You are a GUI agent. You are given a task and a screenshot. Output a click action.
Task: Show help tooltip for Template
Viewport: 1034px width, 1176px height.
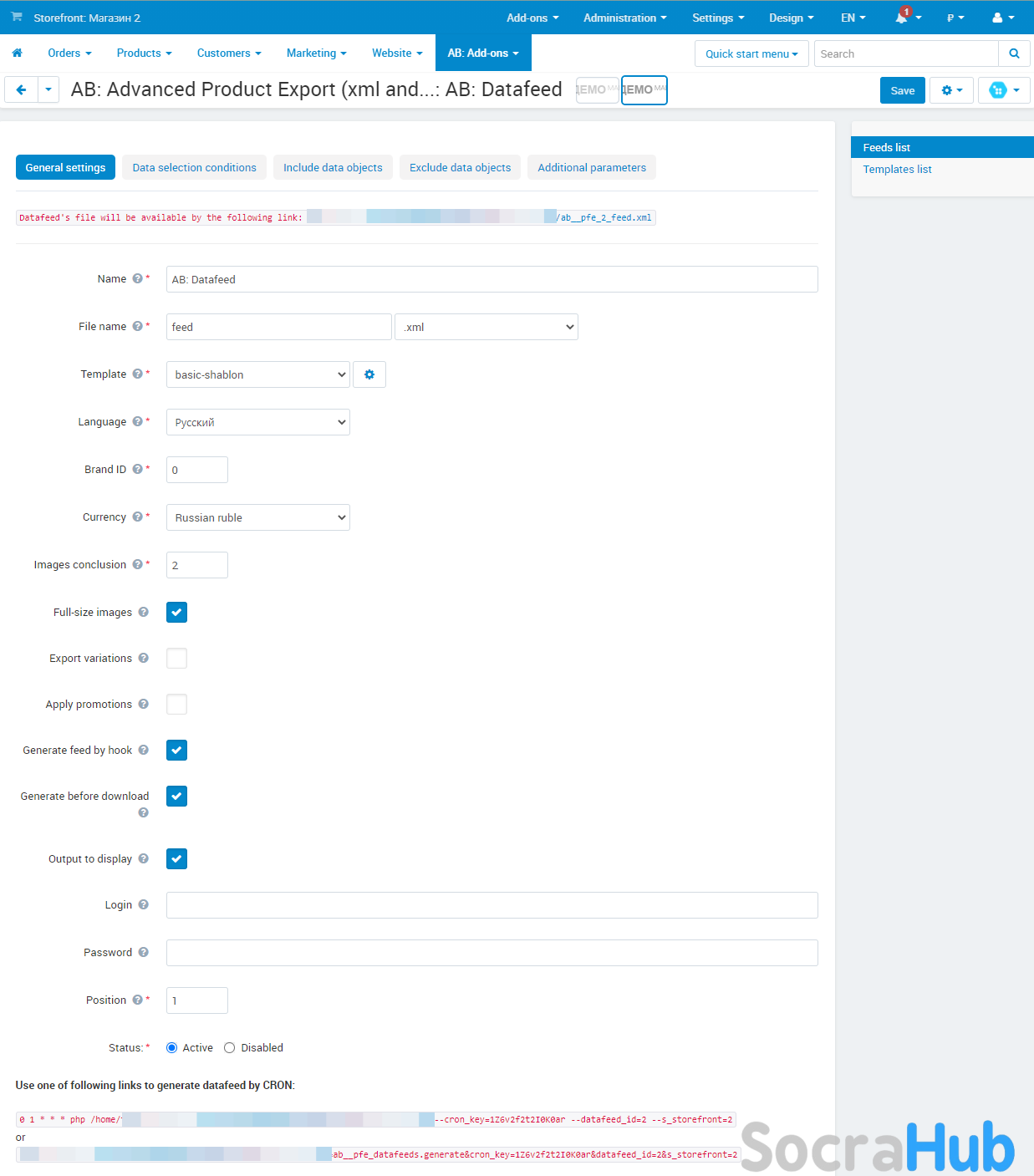[x=137, y=374]
